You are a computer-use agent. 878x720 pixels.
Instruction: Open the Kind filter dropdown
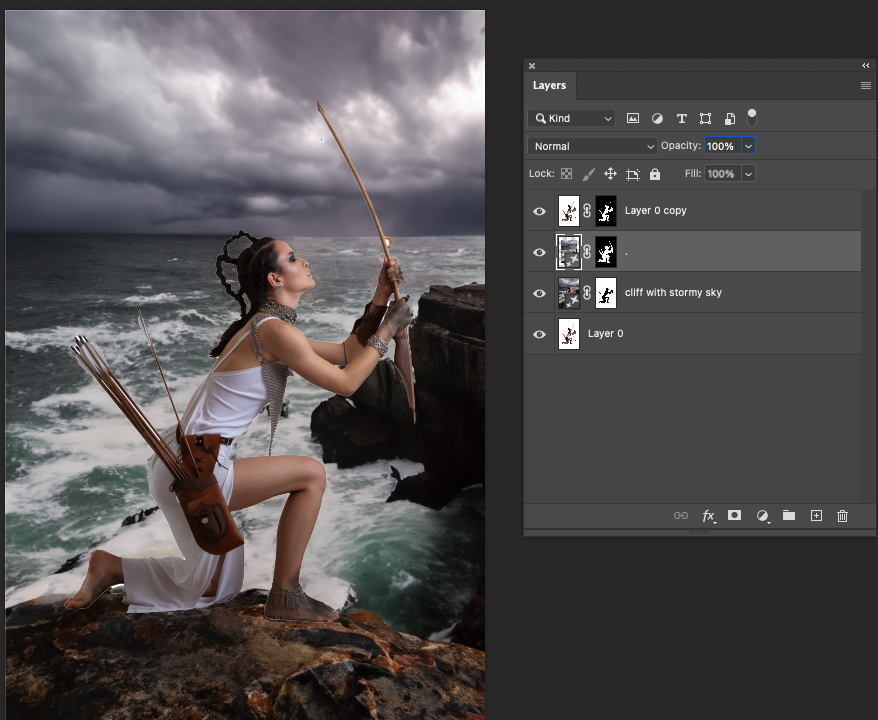pyautogui.click(x=571, y=117)
